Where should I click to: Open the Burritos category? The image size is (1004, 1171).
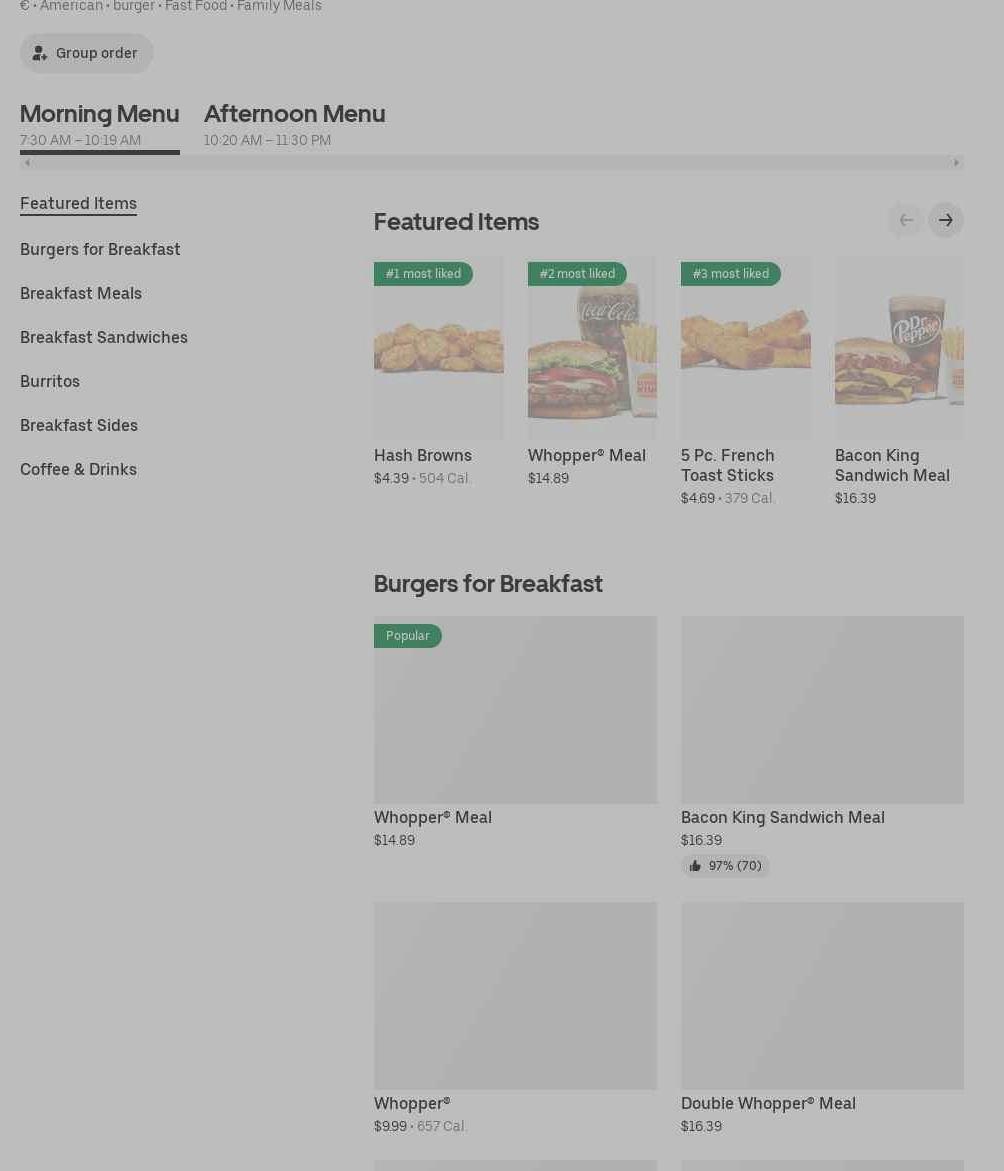pos(50,381)
